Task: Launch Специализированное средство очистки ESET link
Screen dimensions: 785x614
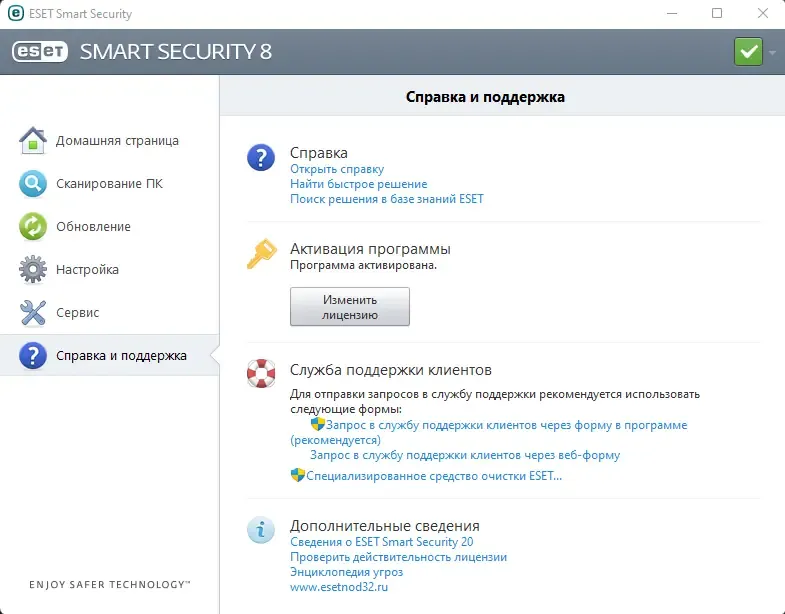Action: tap(434, 476)
